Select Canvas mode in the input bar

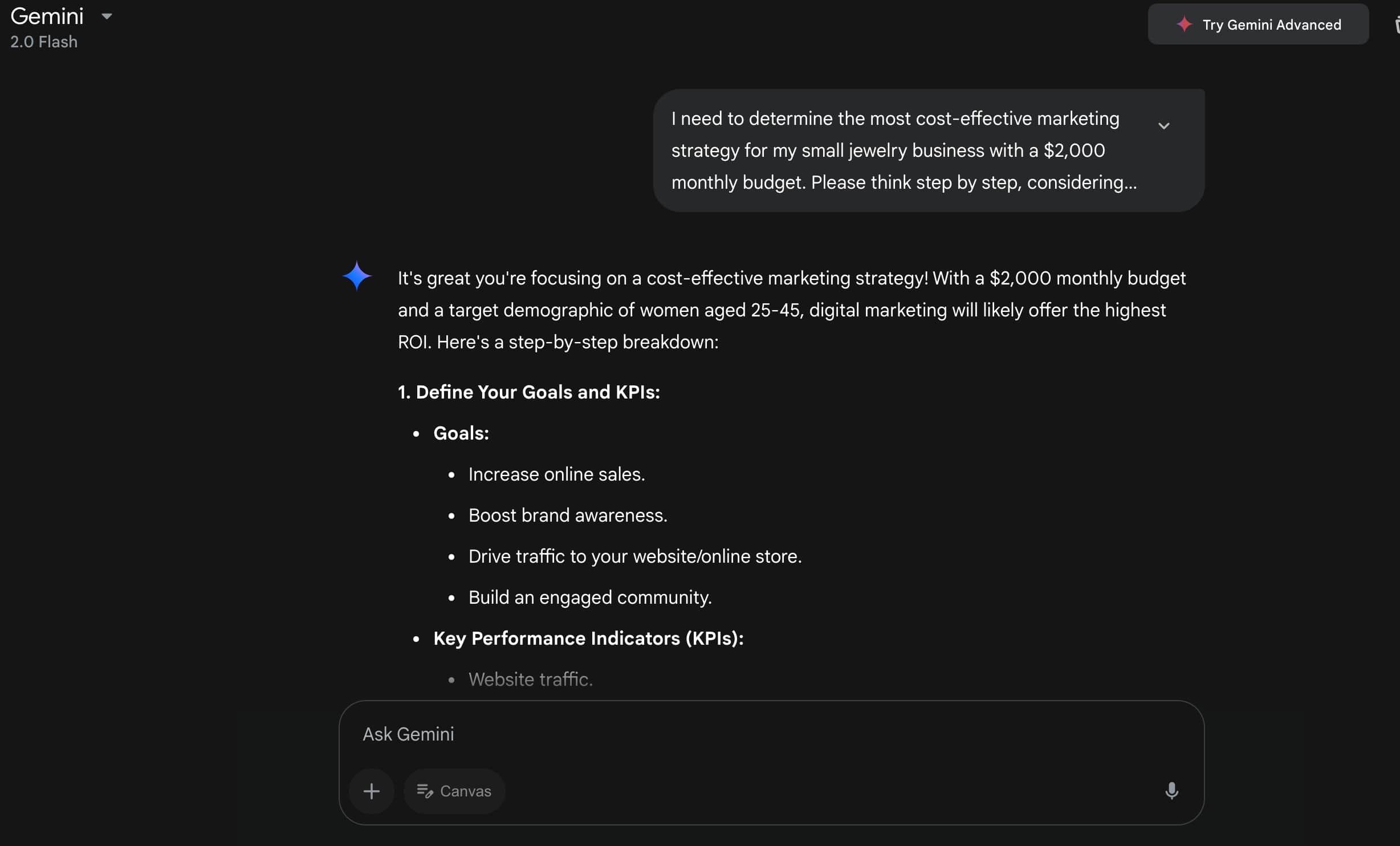point(454,791)
